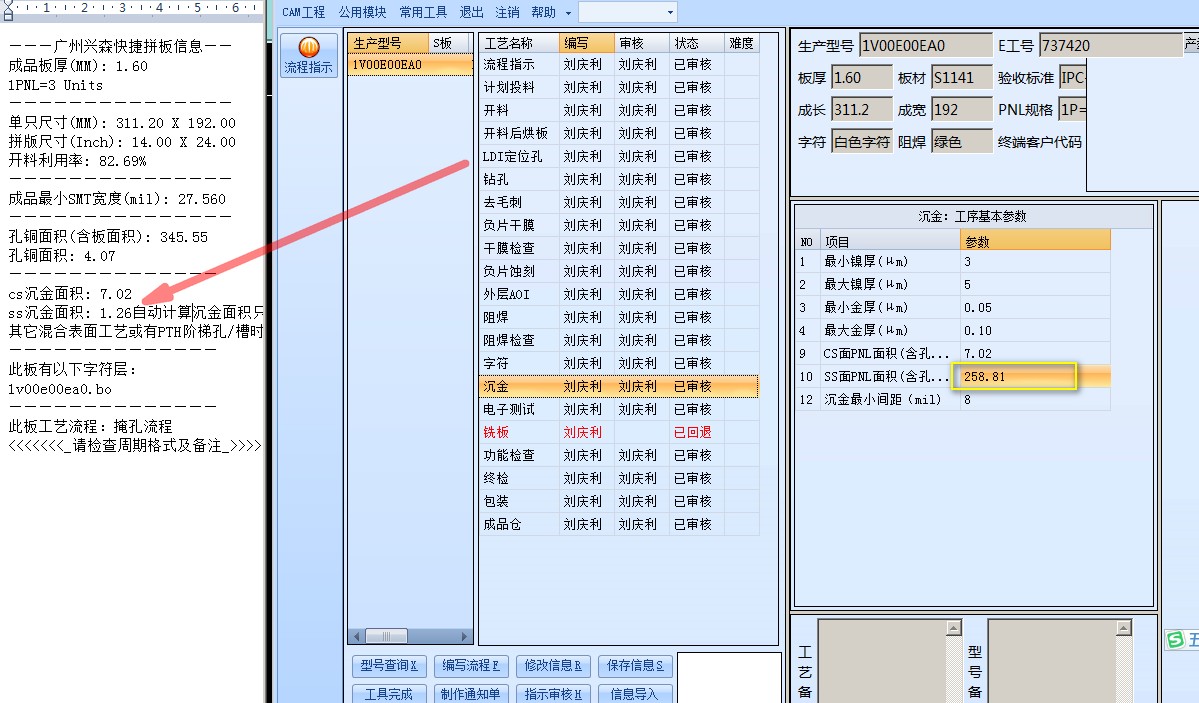This screenshot has width=1199, height=703.
Task: Select the LDI定位孔 process row
Action: (x=619, y=157)
